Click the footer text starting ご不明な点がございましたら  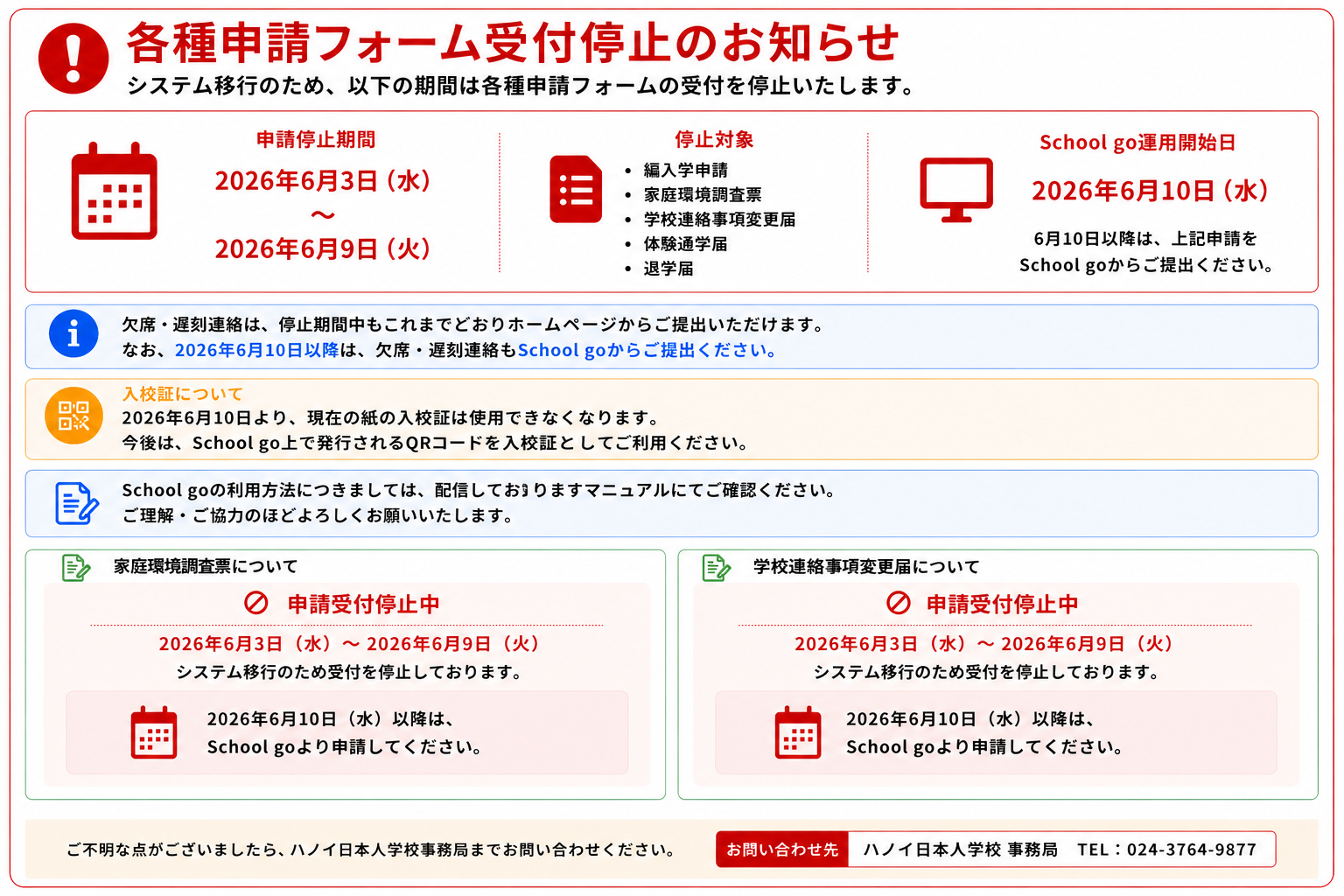[x=371, y=850]
